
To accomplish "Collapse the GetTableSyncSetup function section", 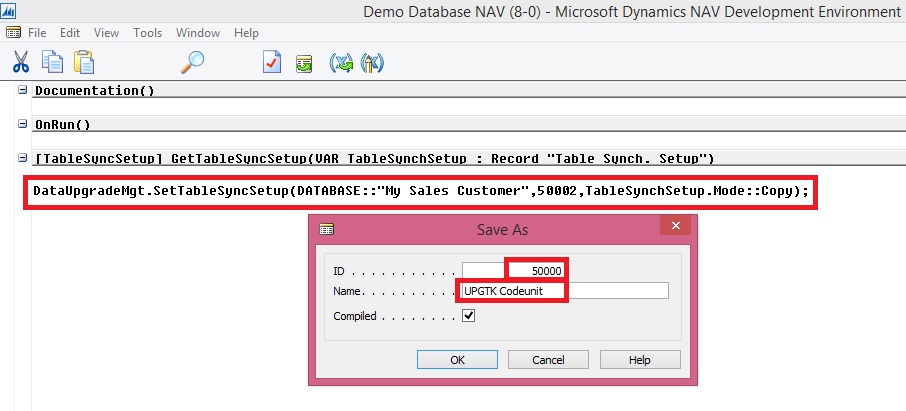I will click(23, 159).
